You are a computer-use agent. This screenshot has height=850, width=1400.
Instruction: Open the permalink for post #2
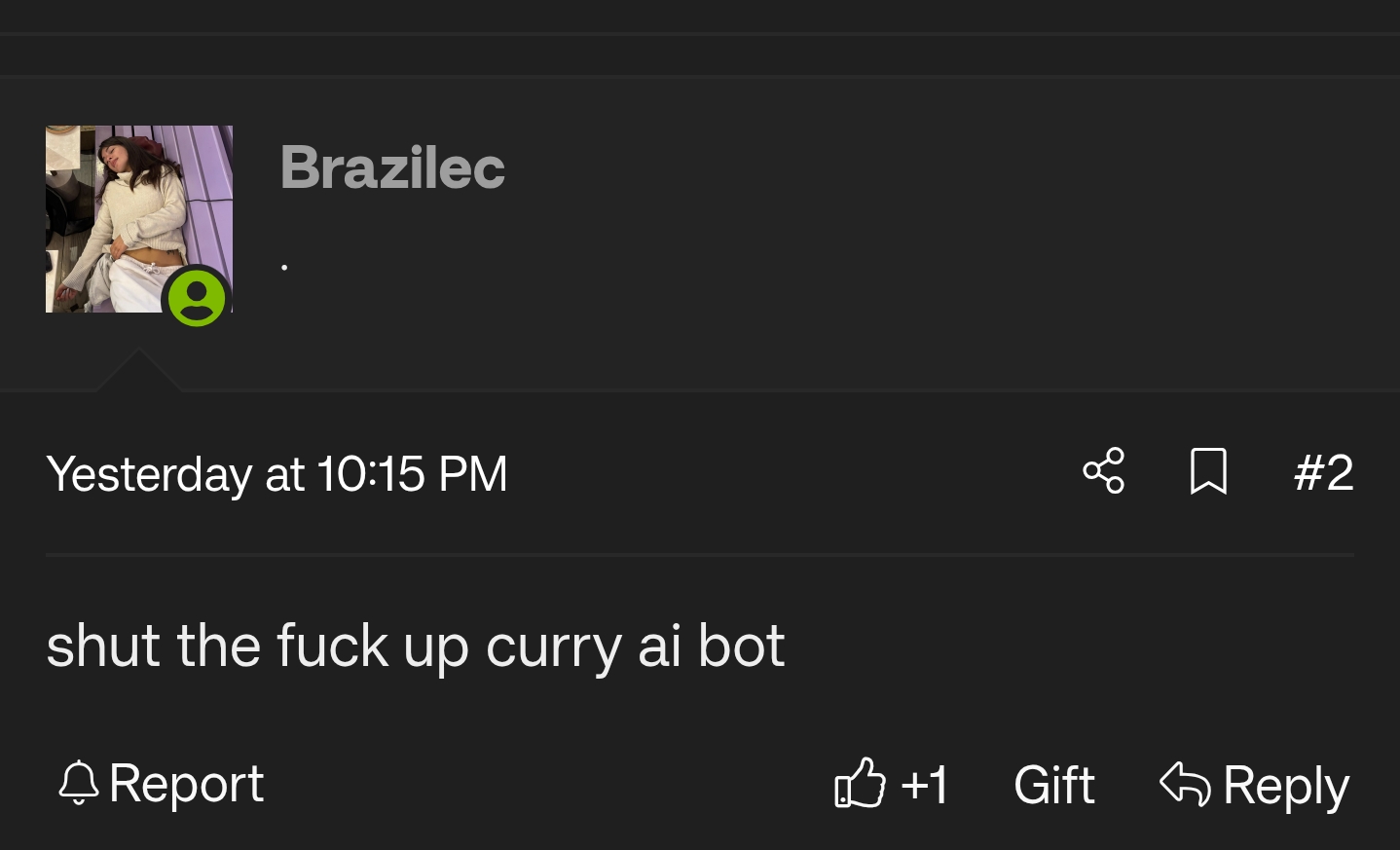tap(1323, 472)
